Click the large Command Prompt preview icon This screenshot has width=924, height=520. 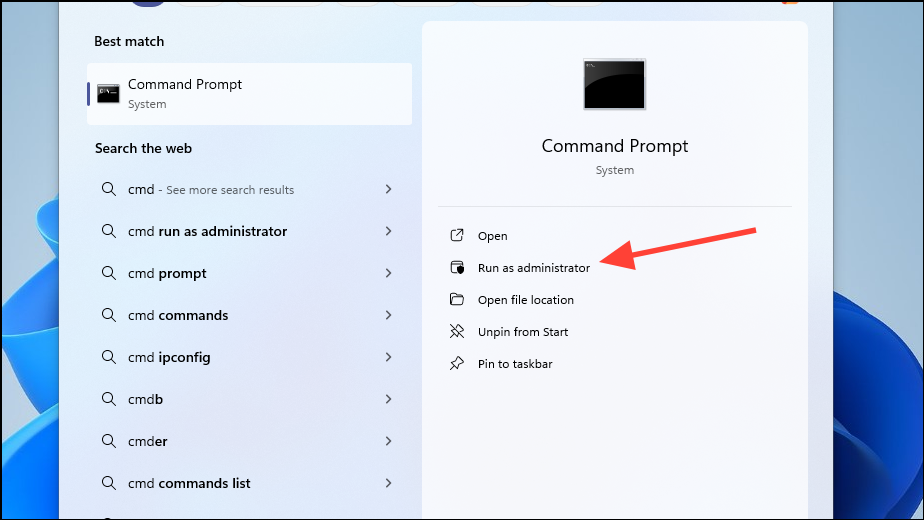614,84
